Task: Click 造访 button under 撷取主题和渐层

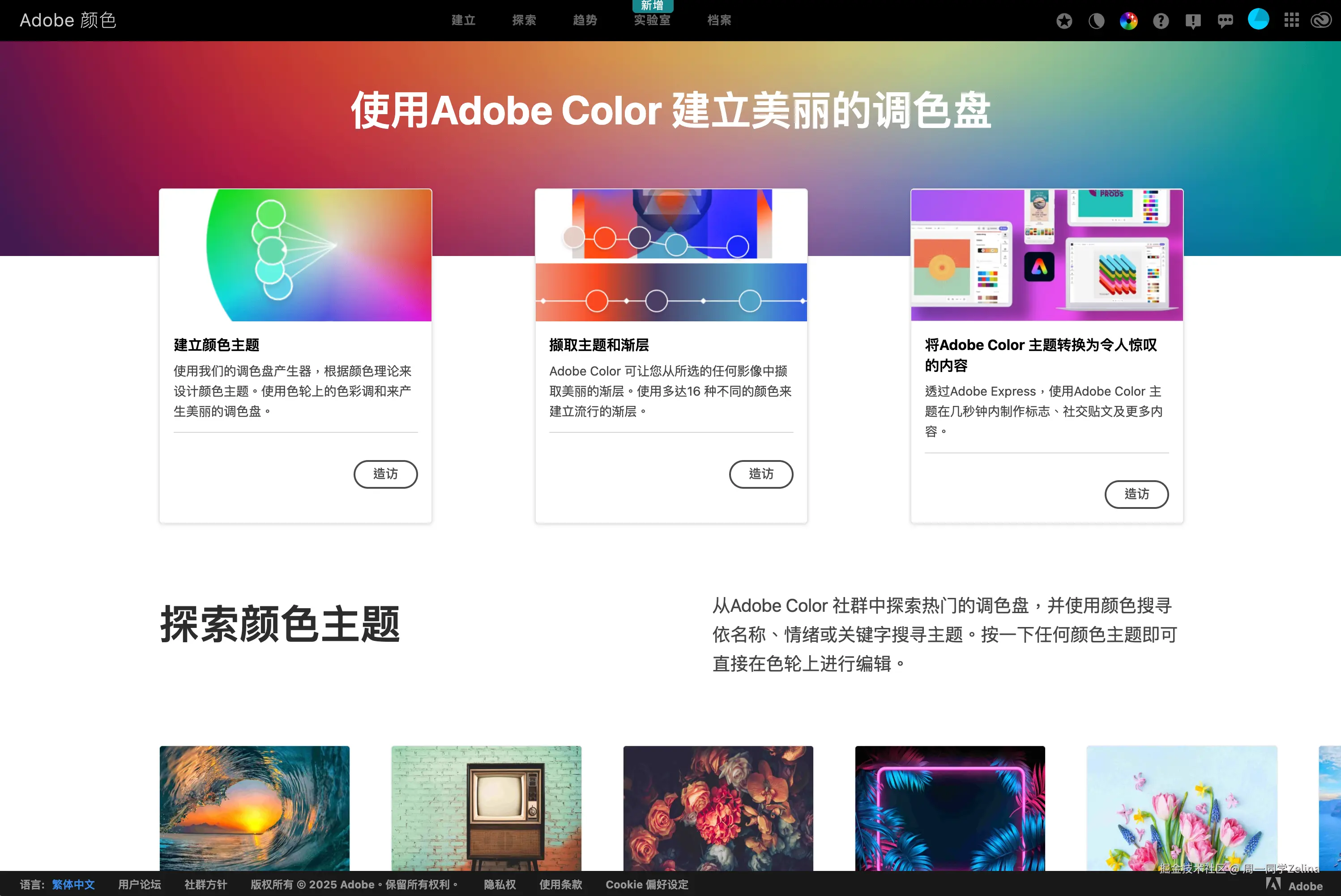Action: (761, 474)
